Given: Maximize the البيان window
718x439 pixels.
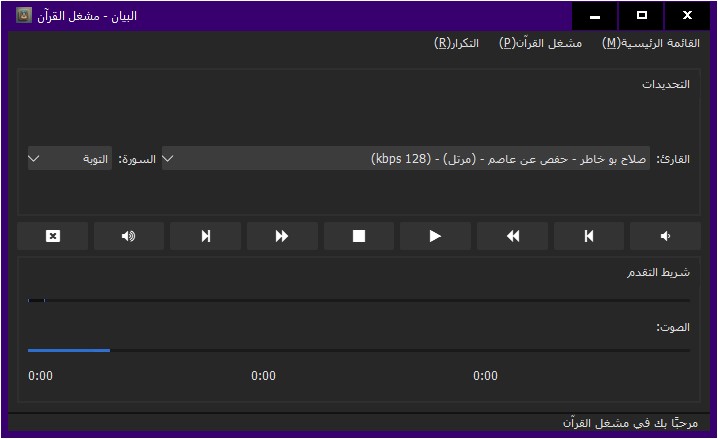Looking at the screenshot, I should (x=642, y=16).
